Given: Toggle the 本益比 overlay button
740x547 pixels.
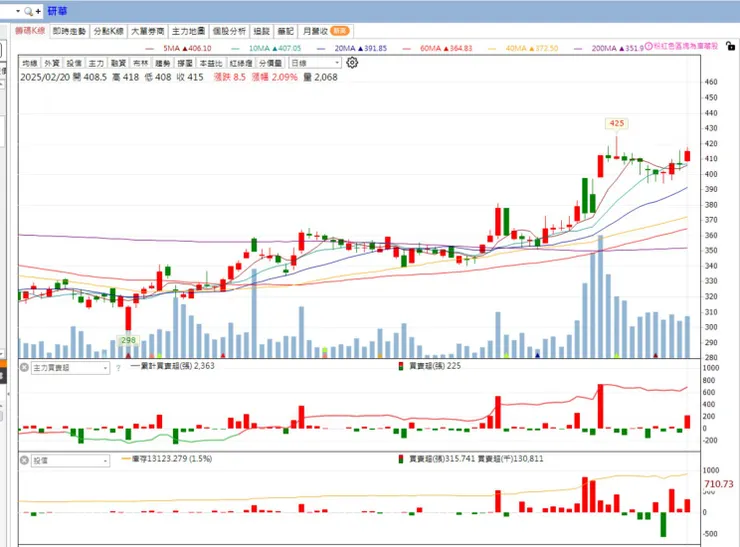Looking at the screenshot, I should point(211,63).
